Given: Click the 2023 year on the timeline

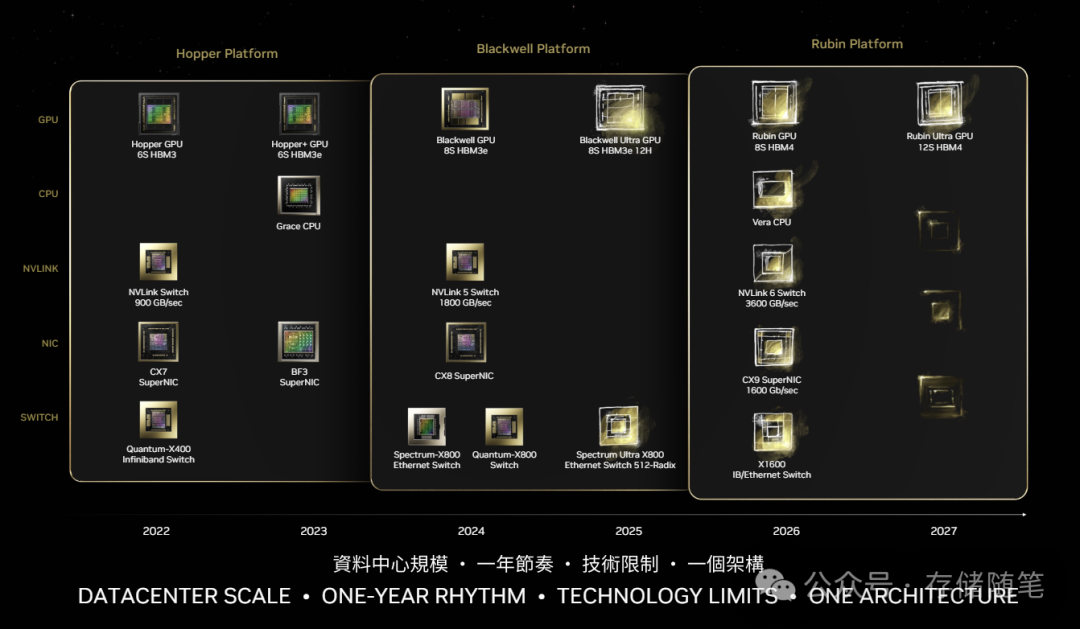Looking at the screenshot, I should [313, 531].
